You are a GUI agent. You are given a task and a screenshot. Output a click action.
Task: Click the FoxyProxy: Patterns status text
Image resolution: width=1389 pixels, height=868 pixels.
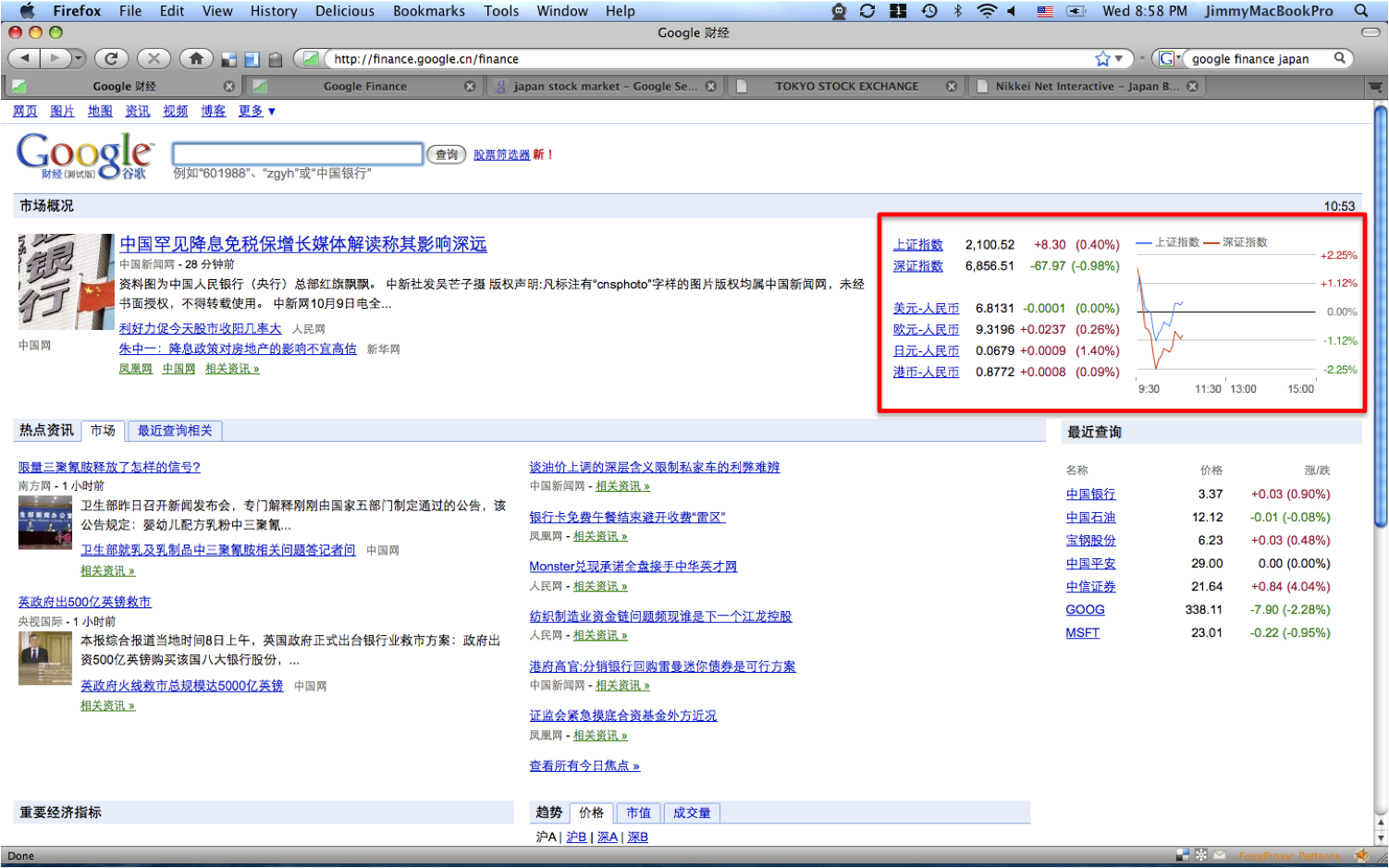(1290, 856)
